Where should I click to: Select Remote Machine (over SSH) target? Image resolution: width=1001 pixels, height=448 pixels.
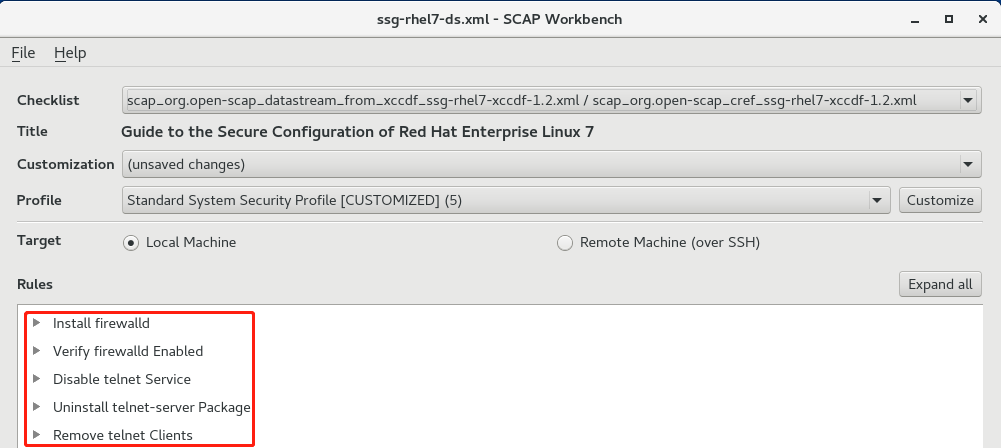pyautogui.click(x=565, y=243)
